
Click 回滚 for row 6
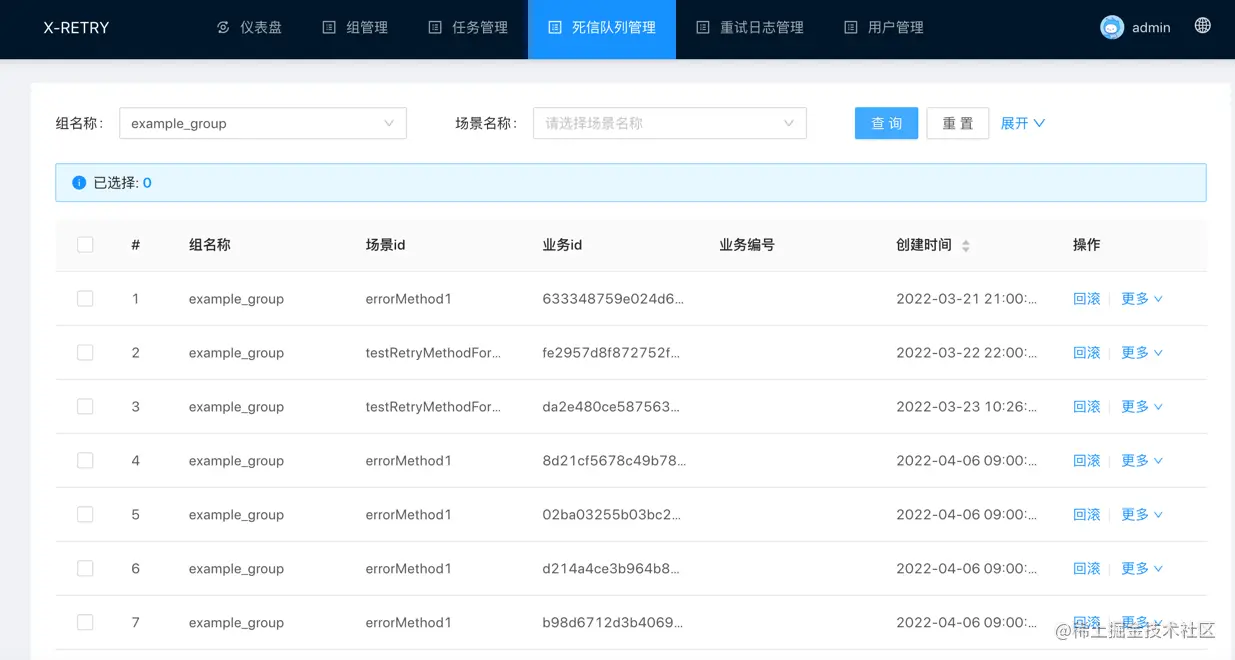tap(1086, 569)
